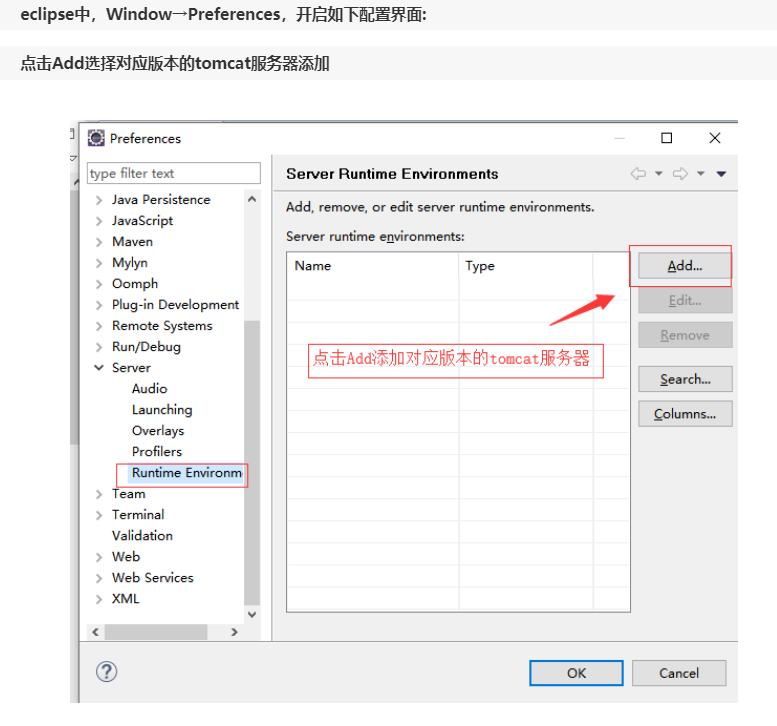777x726 pixels.
Task: Click the horizontal scrollbar left arrow
Action: [96, 632]
